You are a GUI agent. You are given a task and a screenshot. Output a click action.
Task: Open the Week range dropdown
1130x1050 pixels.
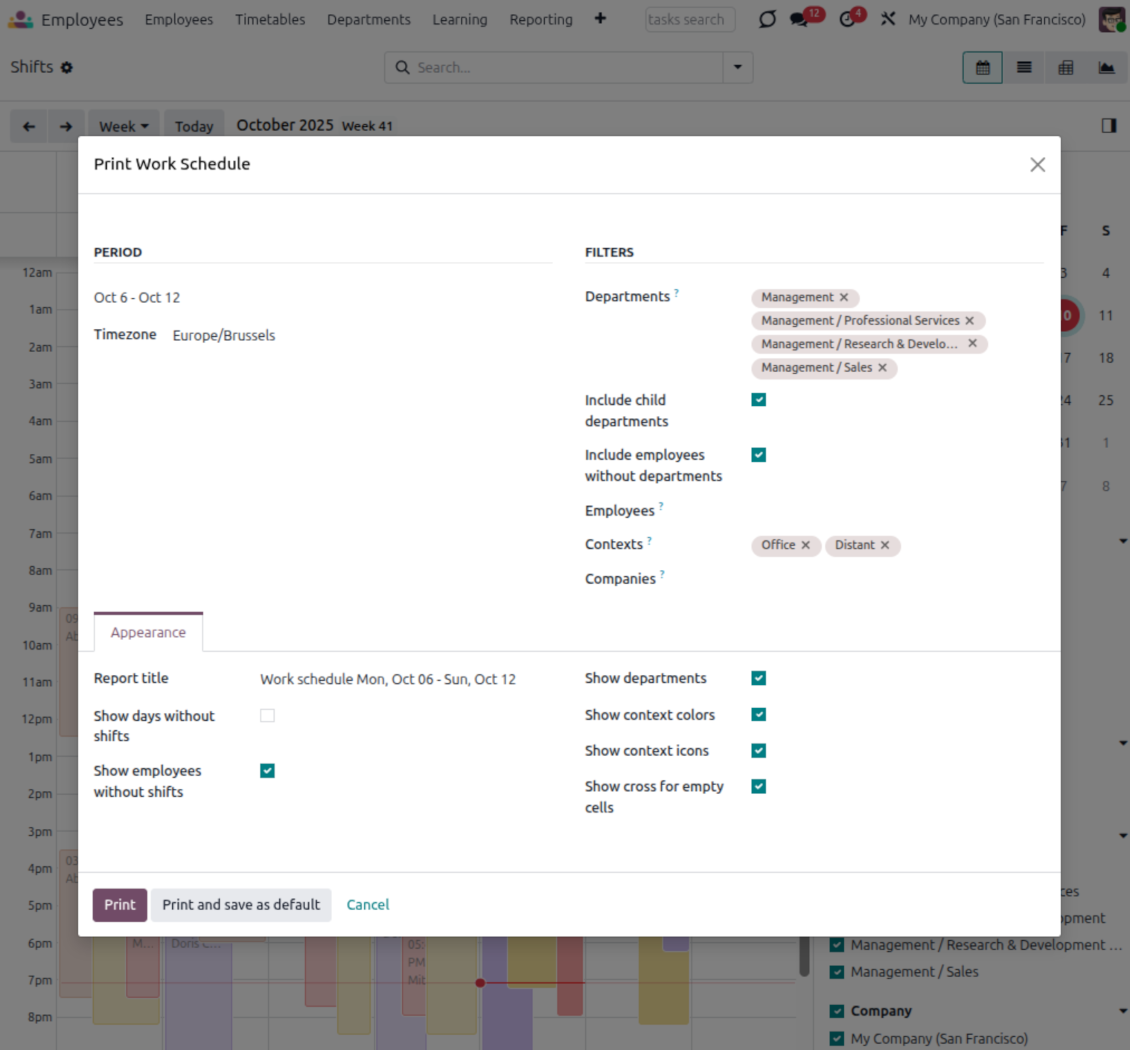click(x=124, y=126)
